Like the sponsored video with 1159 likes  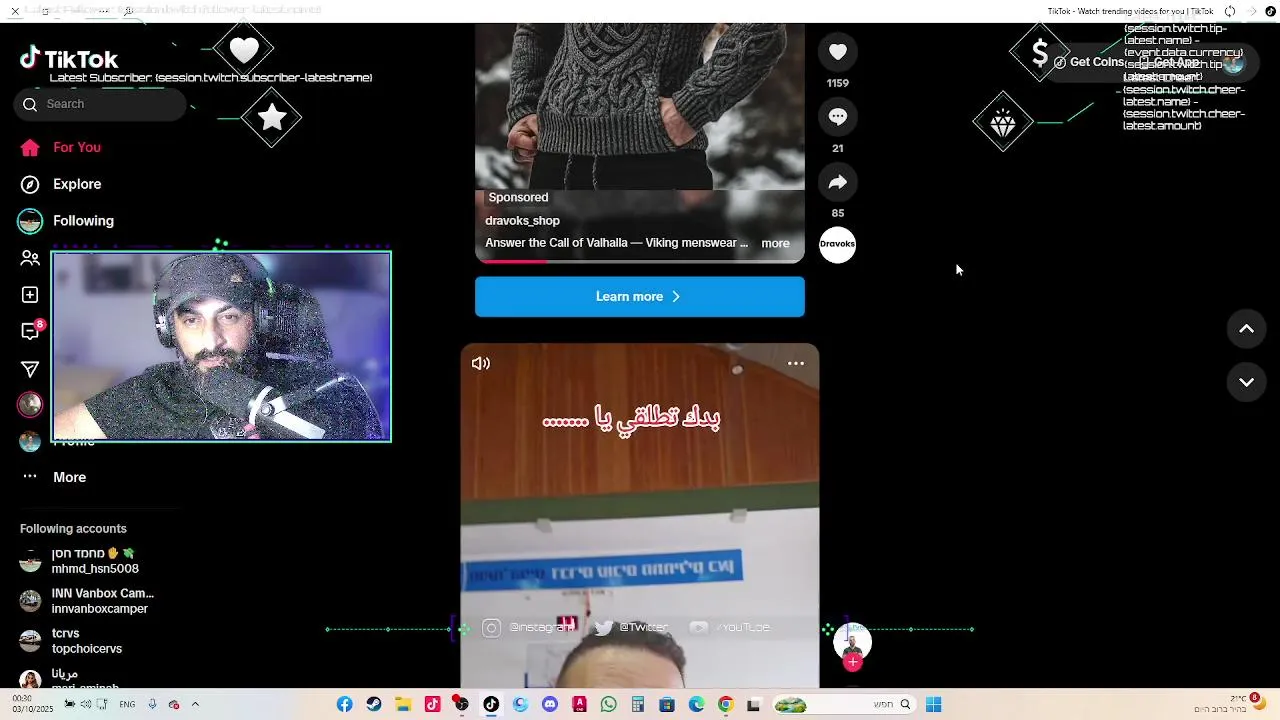838,51
